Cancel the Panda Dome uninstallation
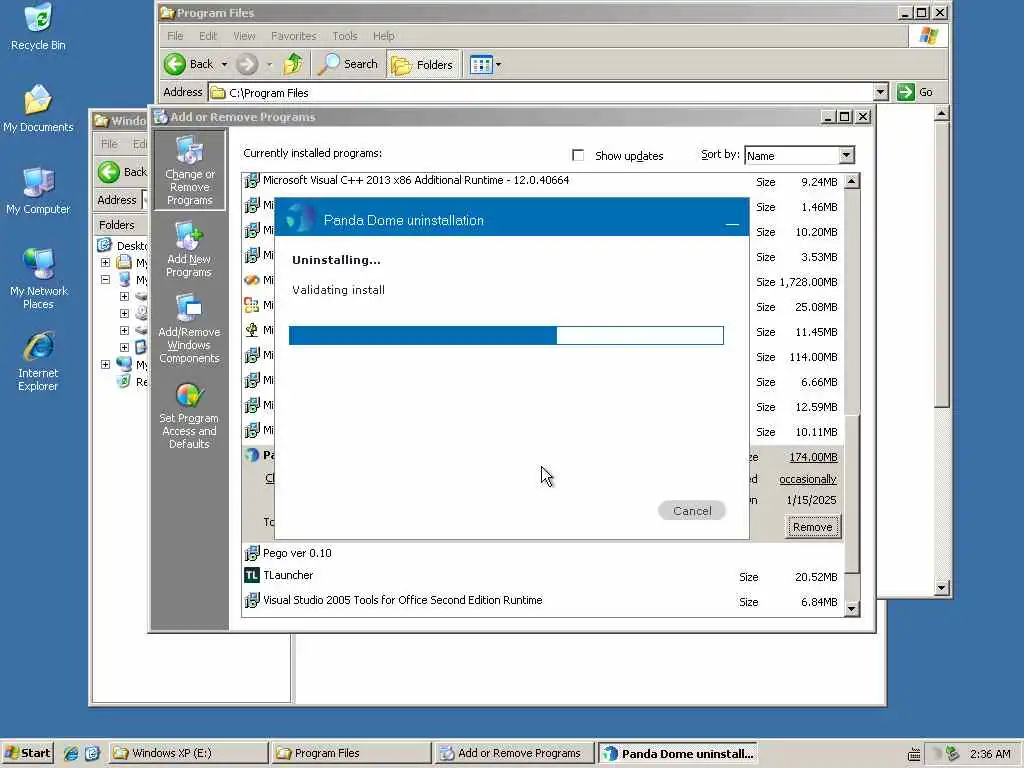The image size is (1024, 768). (692, 511)
